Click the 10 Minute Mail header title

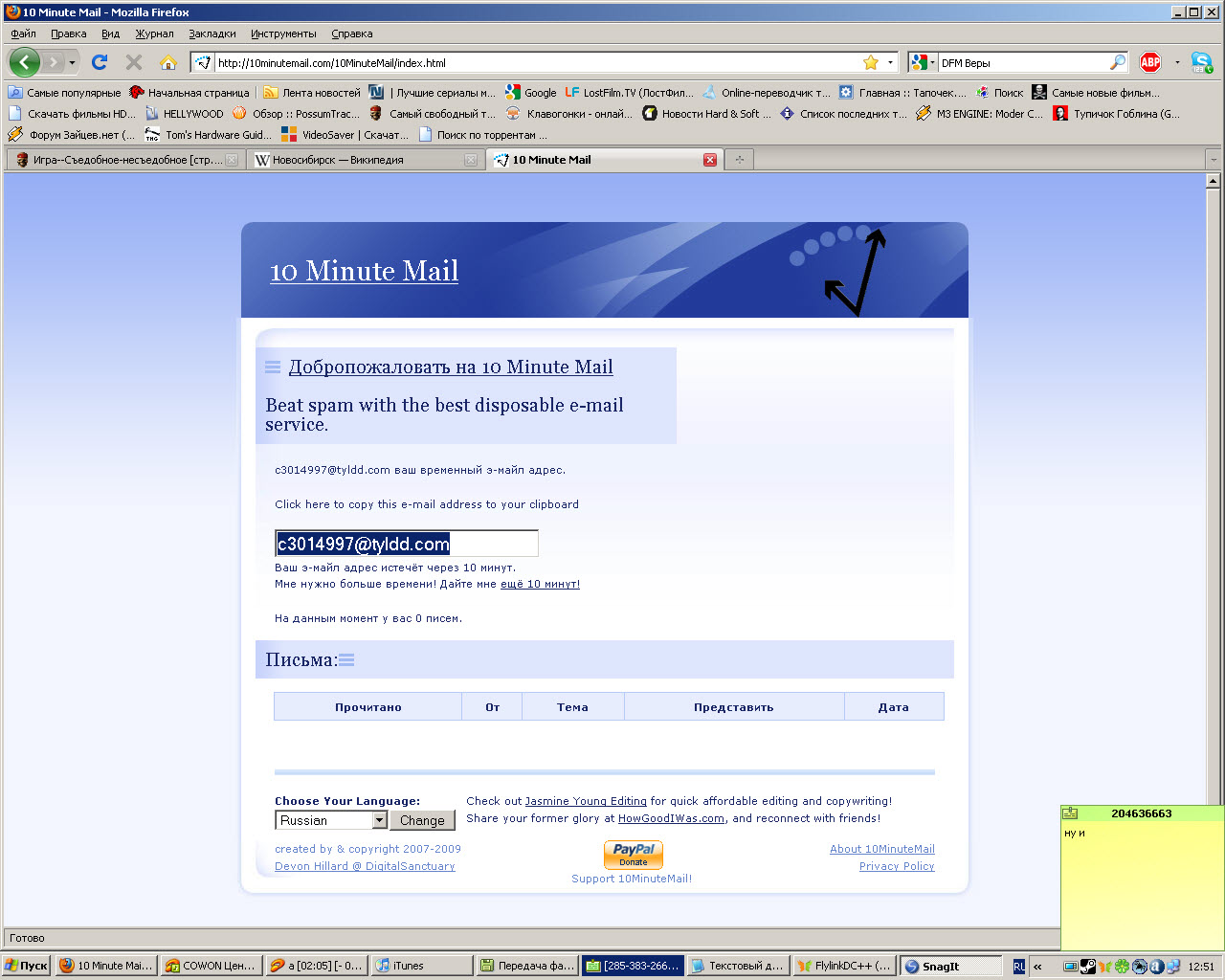coord(364,271)
